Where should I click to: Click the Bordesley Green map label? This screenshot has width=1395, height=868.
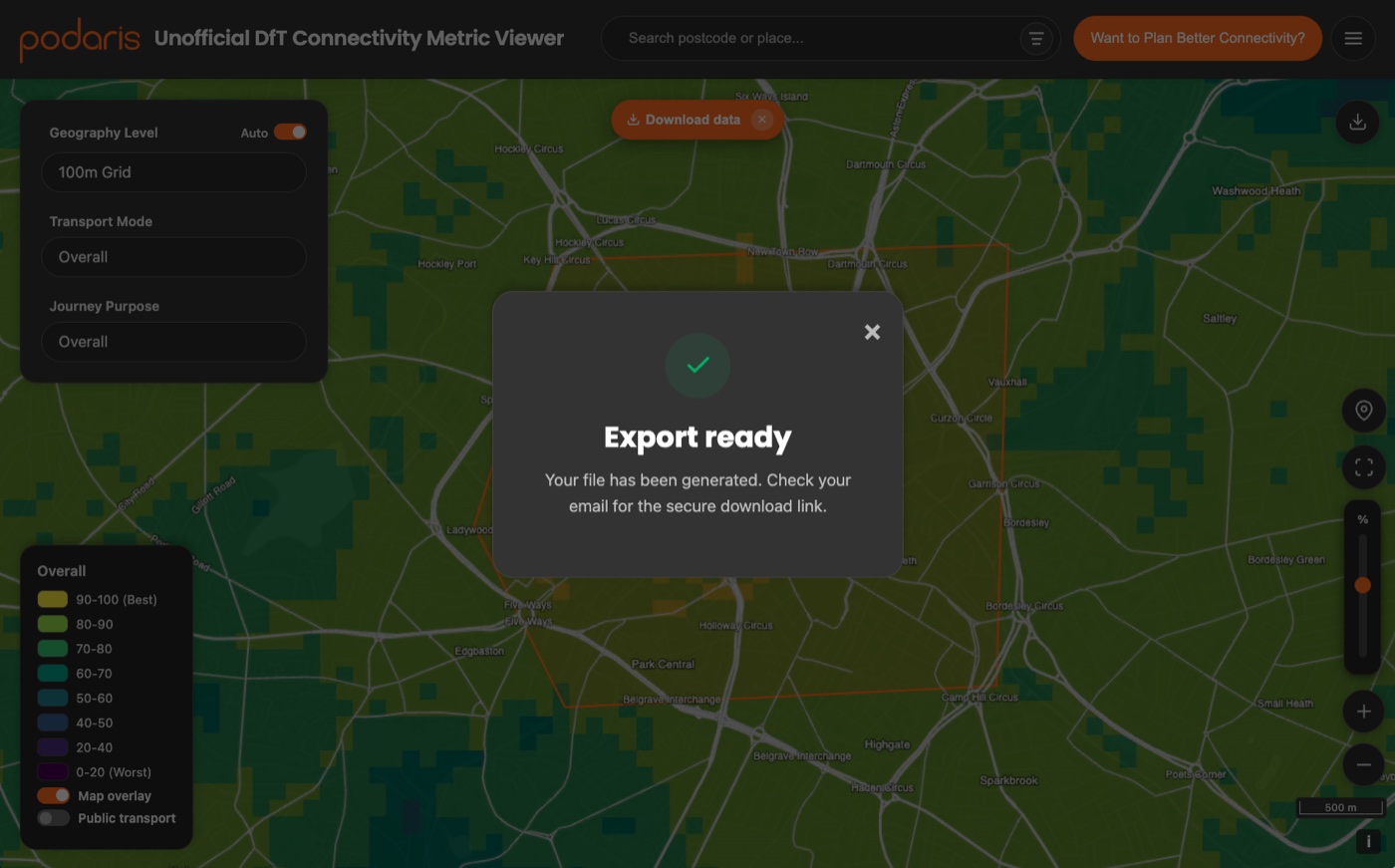(1286, 559)
